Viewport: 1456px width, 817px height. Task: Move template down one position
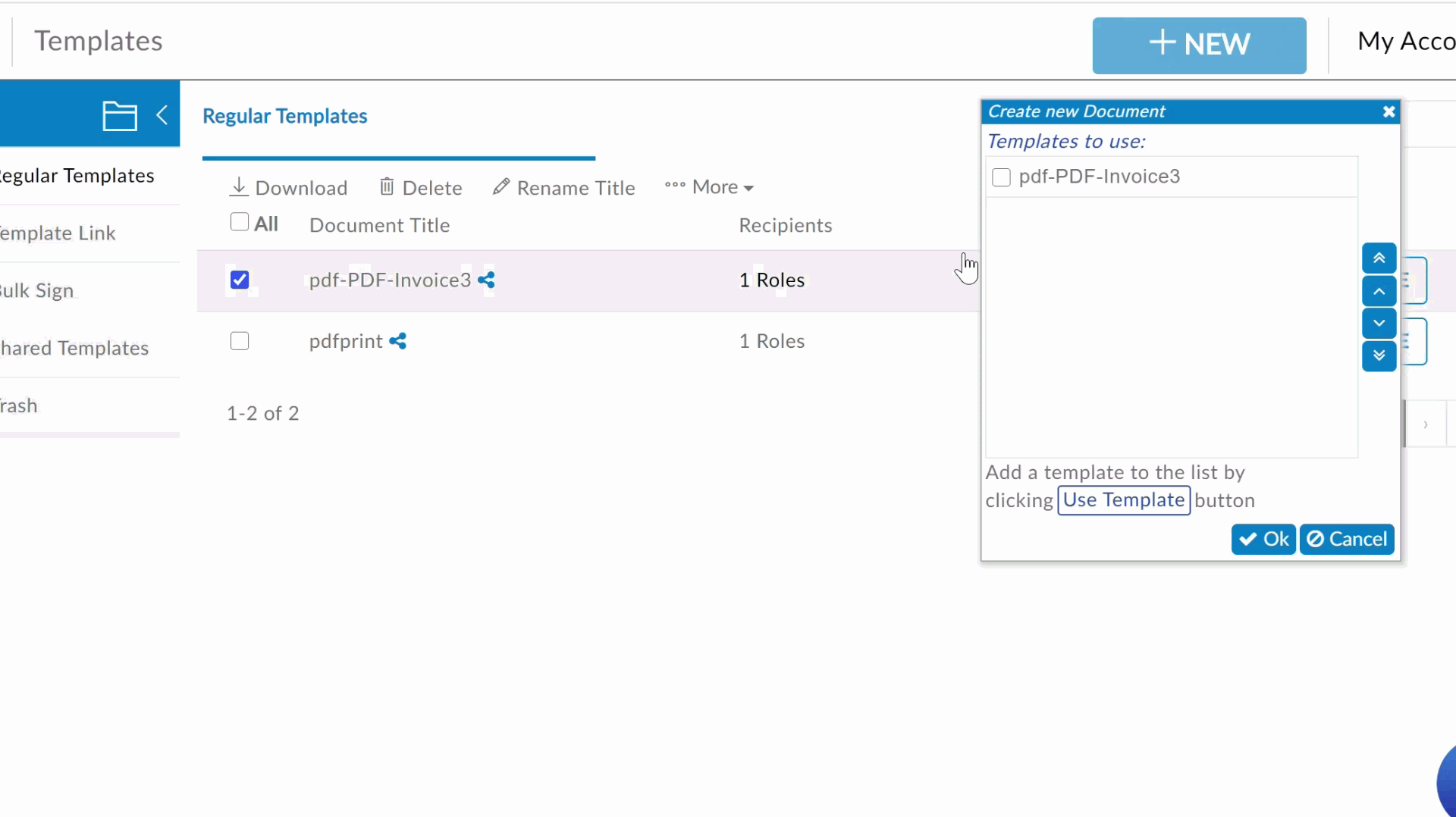point(1379,324)
